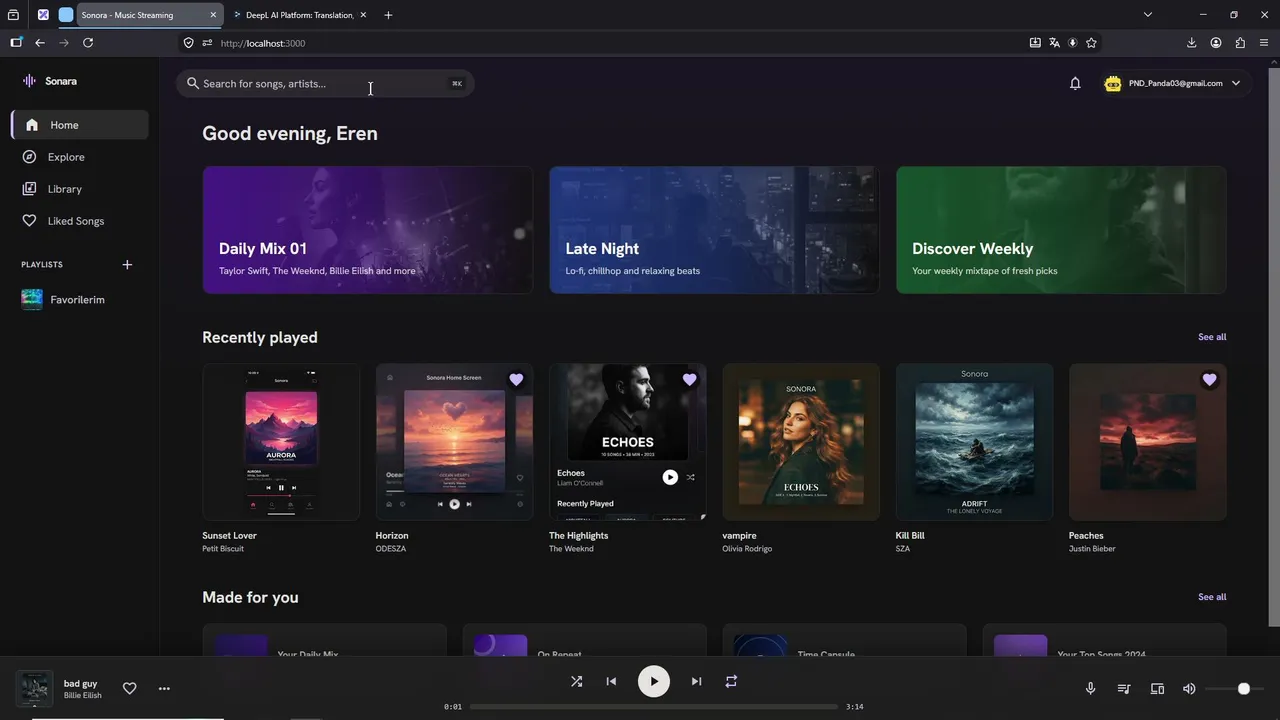Skip to previous track
Image resolution: width=1280 pixels, height=720 pixels.
(611, 681)
